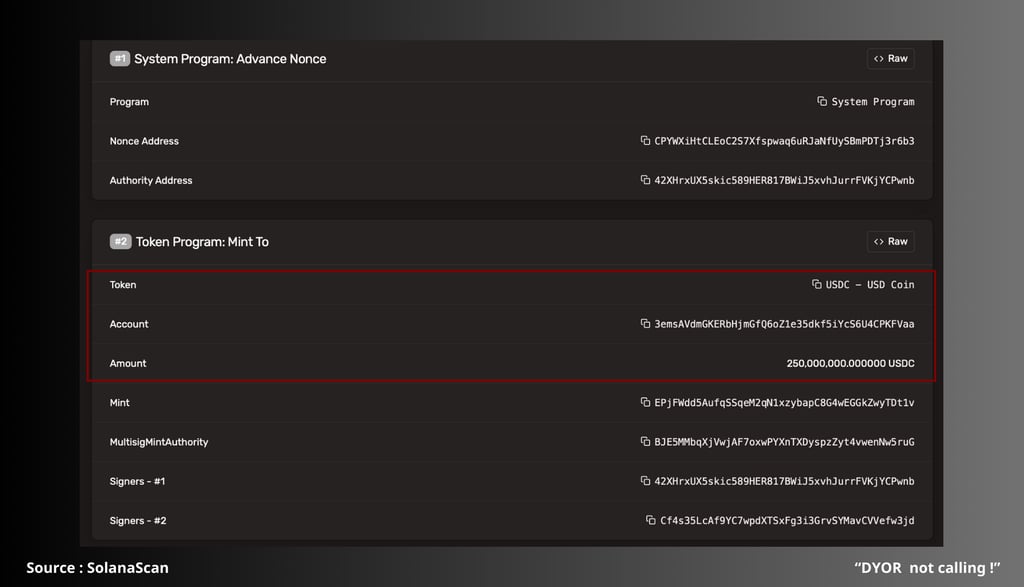This screenshot has width=1024, height=587.
Task: Copy the Nonce Address value
Action: [645, 140]
